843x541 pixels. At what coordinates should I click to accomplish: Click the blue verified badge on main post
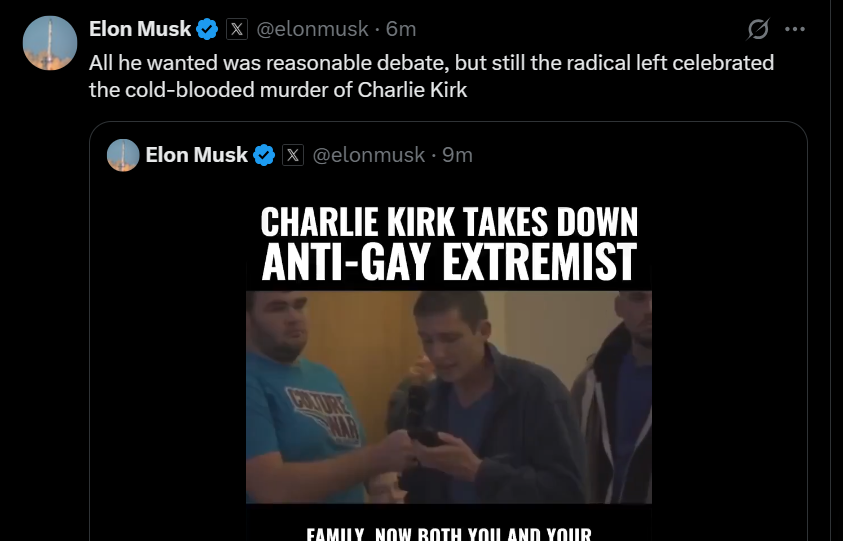pyautogui.click(x=207, y=29)
